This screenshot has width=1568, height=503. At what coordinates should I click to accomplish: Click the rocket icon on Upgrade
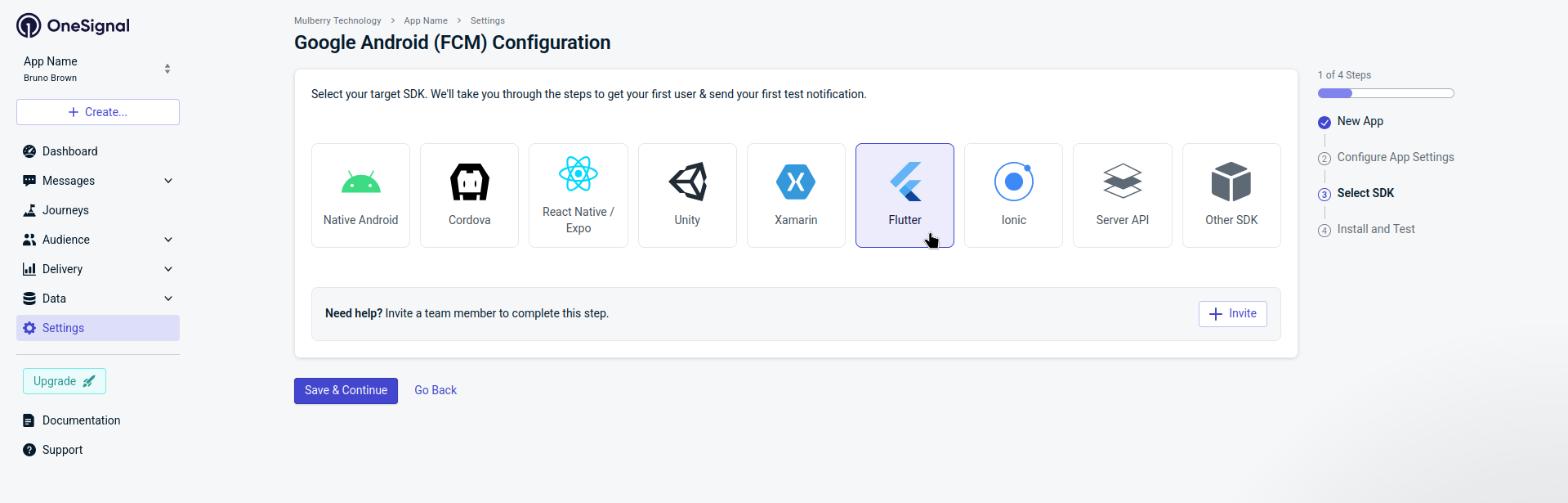click(x=89, y=381)
